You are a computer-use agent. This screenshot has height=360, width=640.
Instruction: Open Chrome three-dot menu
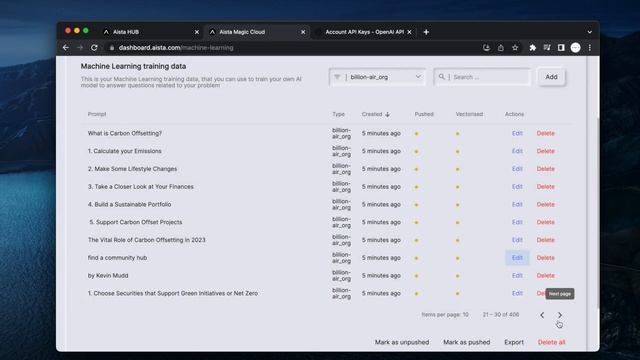tap(590, 48)
